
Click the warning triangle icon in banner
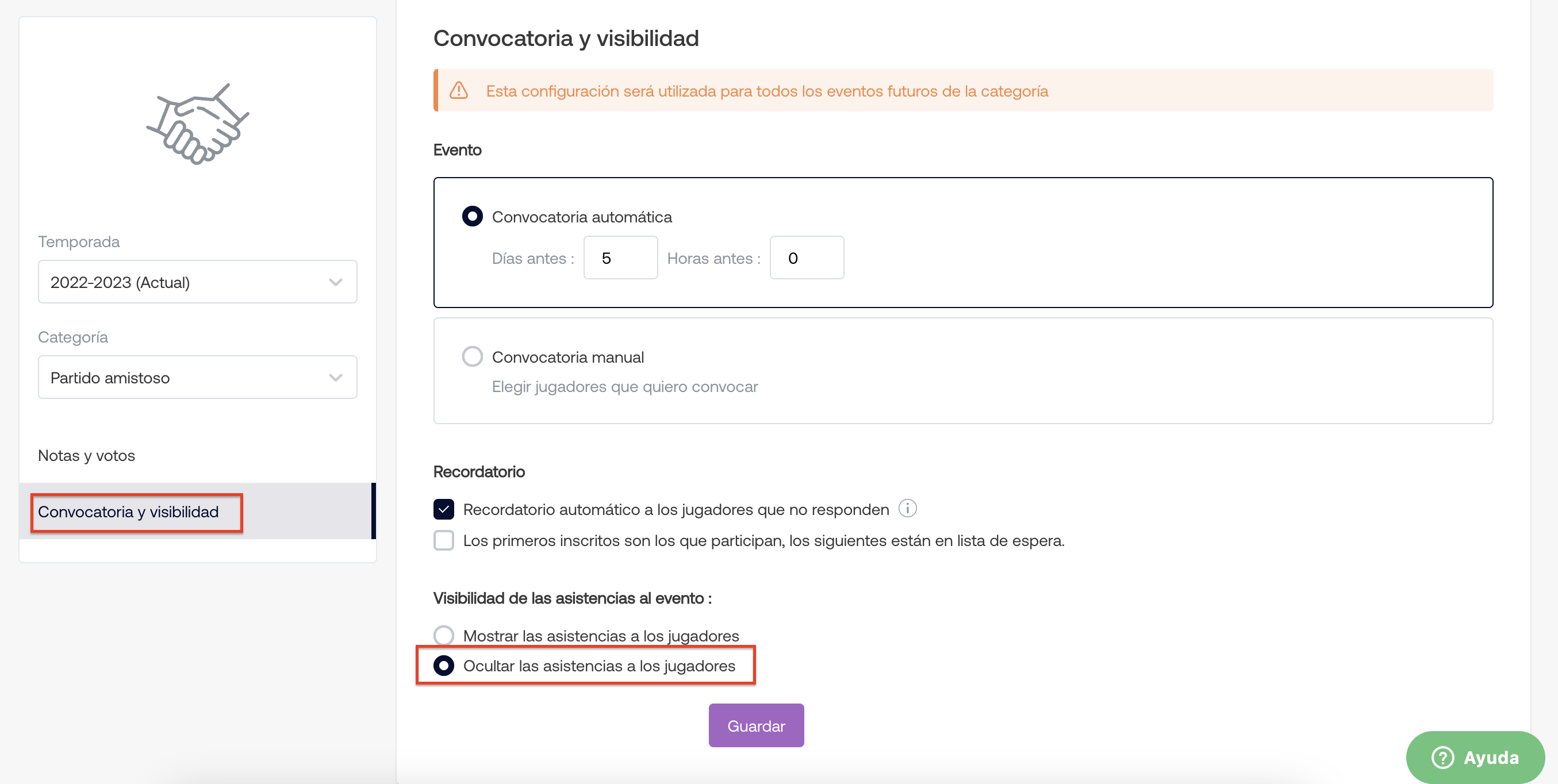pyautogui.click(x=459, y=91)
